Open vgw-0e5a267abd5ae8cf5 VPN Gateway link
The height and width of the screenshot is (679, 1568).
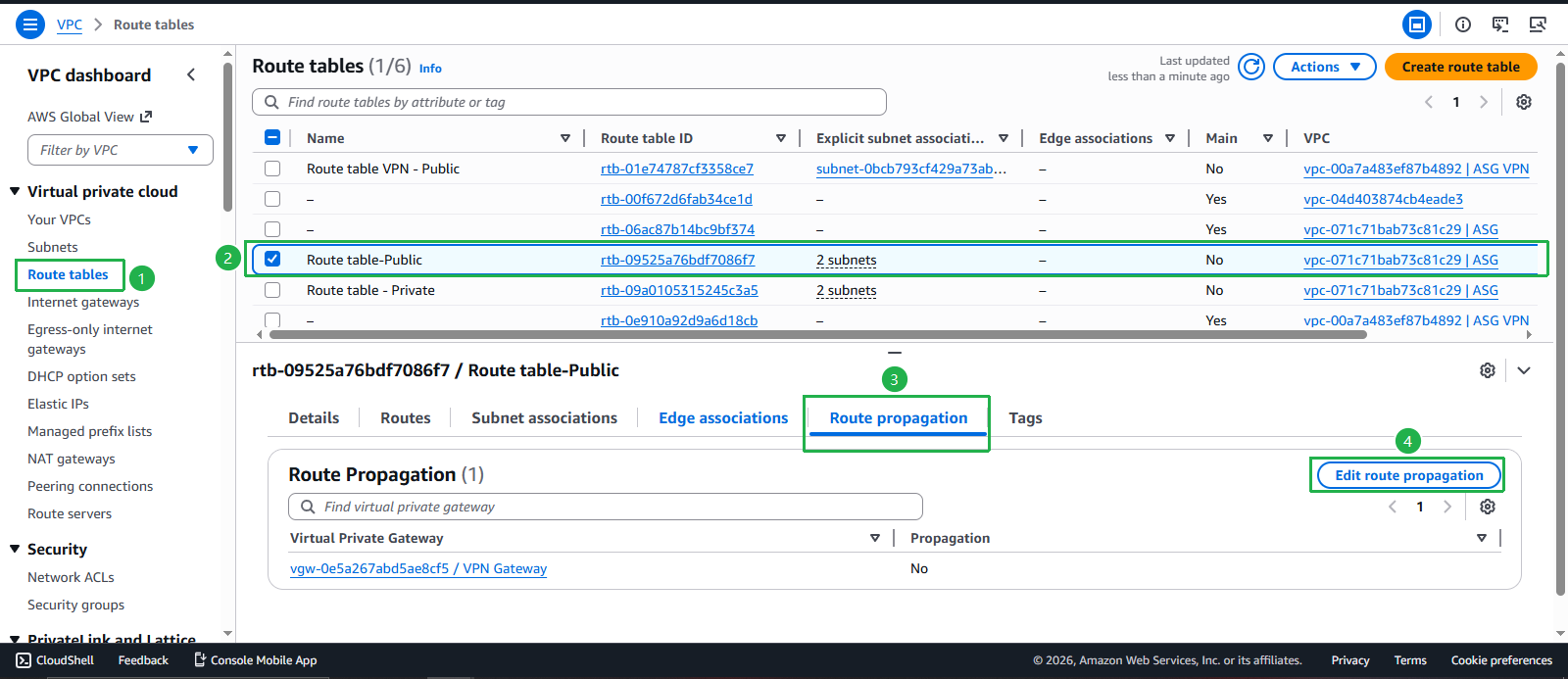[x=418, y=568]
